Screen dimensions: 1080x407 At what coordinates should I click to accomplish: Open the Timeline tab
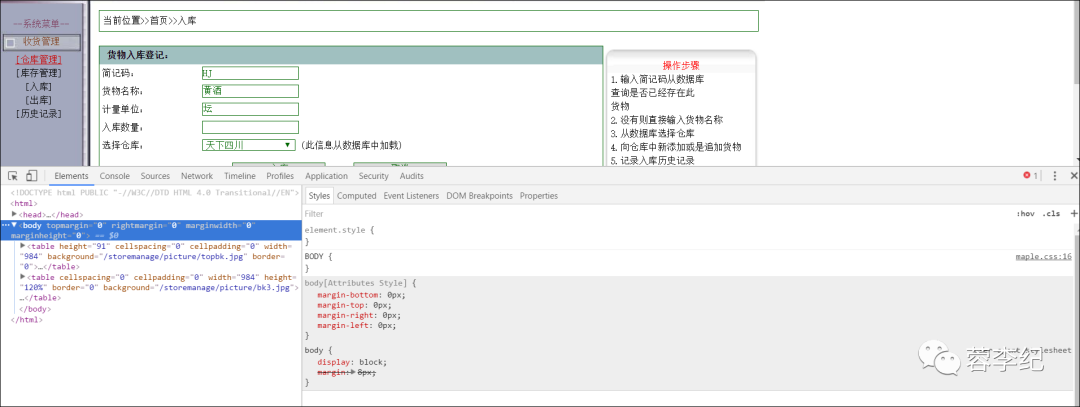(240, 176)
